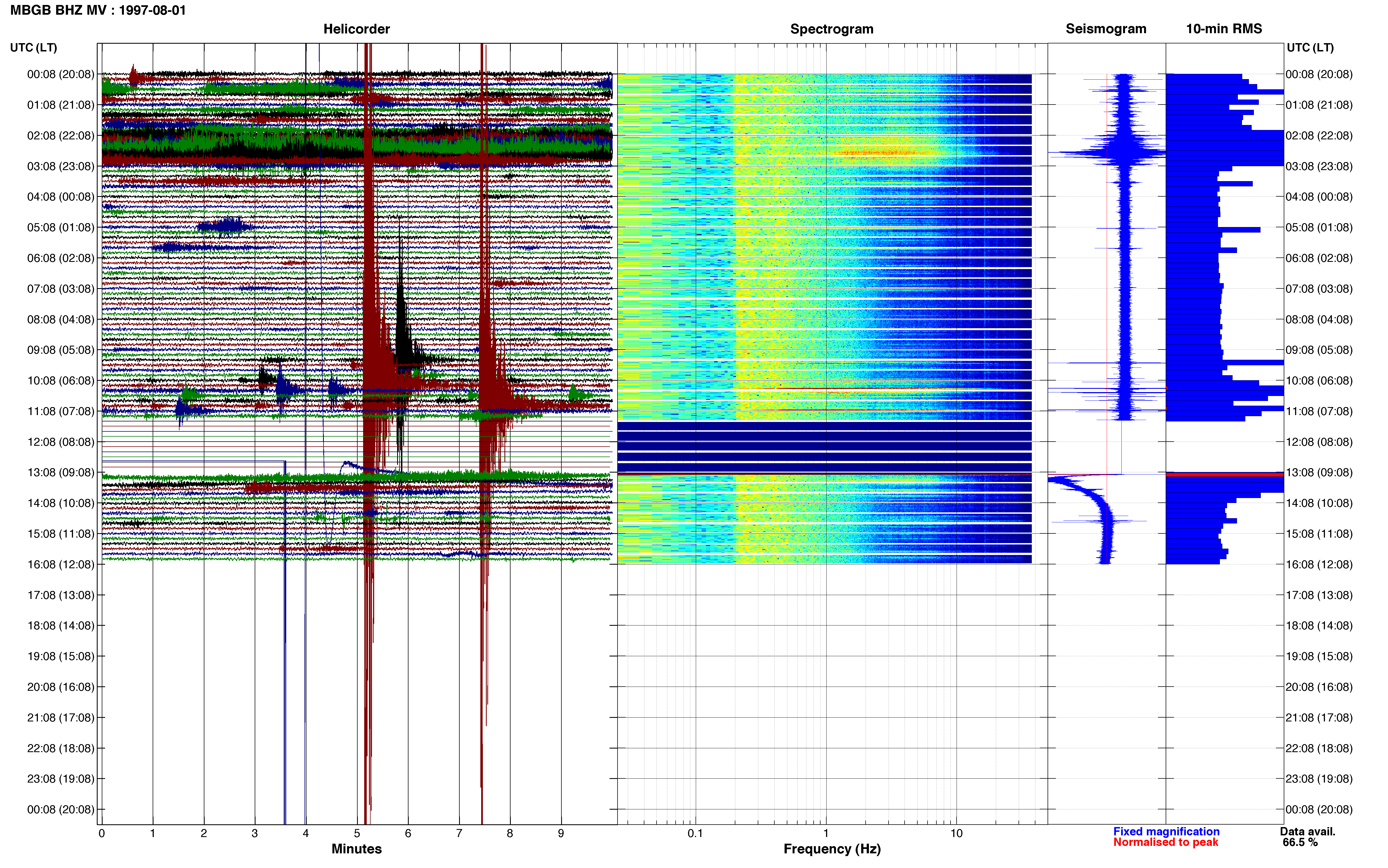Viewport: 1388px width, 868px height.
Task: Click the '66.5 %' data availability value
Action: point(1300,843)
